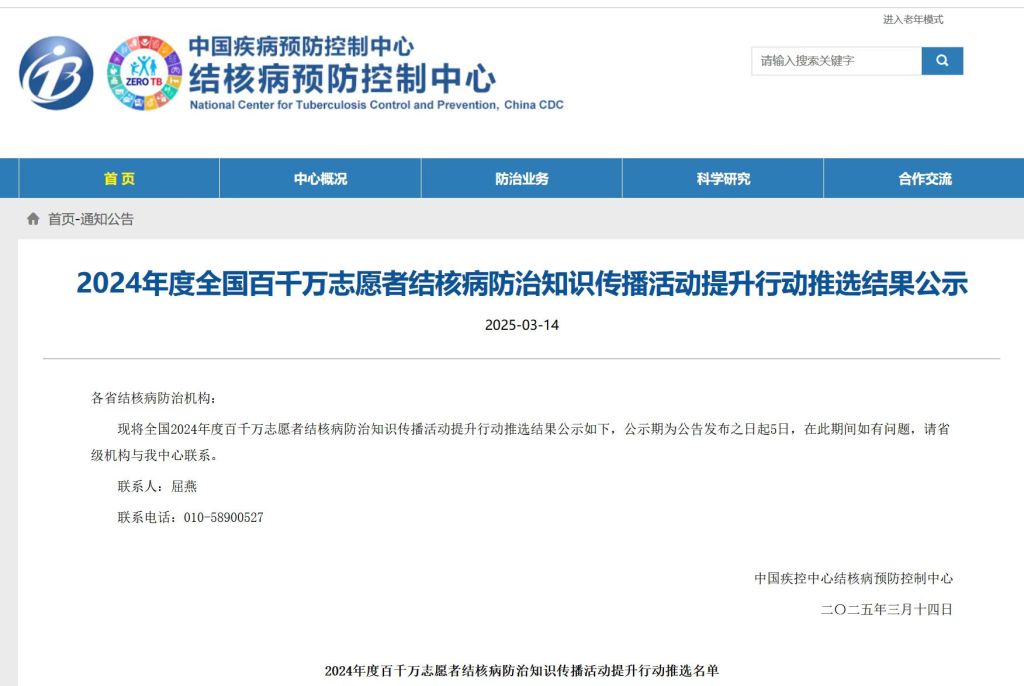Click the contact name 屈燕 line

(157, 486)
